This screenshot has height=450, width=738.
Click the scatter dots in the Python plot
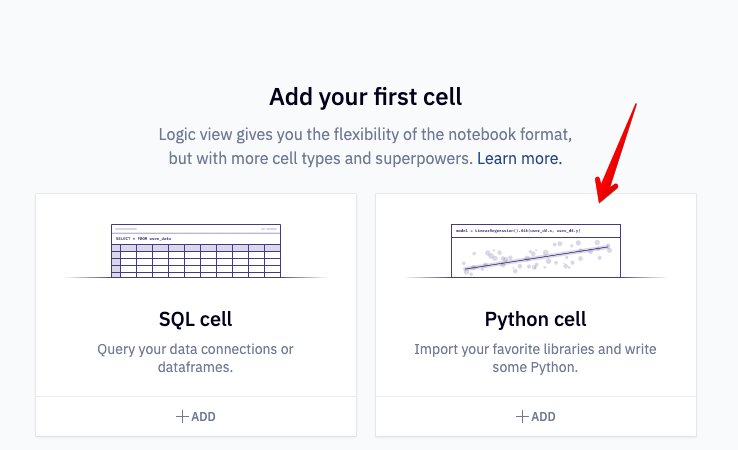(537, 257)
